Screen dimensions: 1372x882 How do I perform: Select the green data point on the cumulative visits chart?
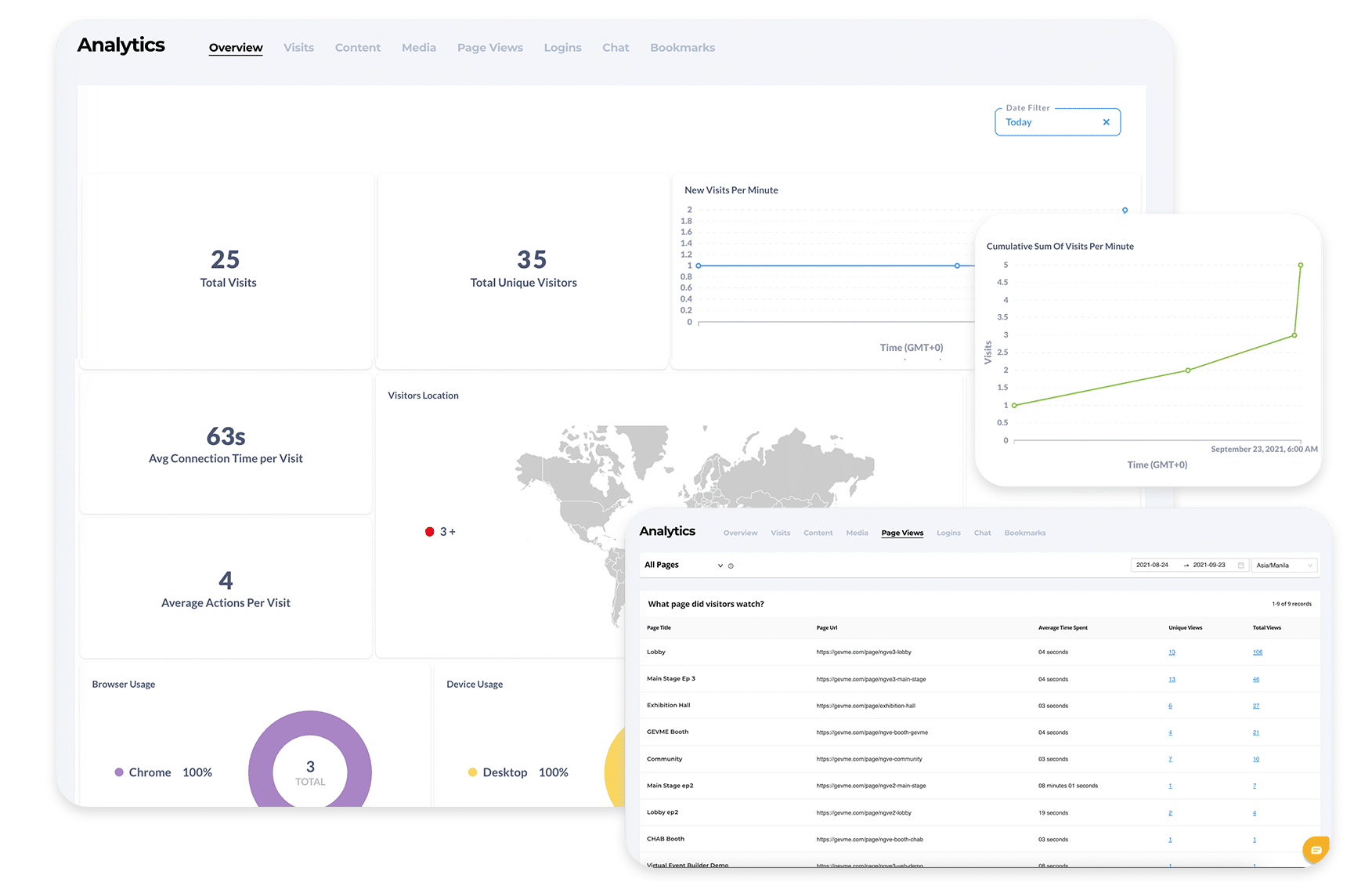(x=1299, y=266)
